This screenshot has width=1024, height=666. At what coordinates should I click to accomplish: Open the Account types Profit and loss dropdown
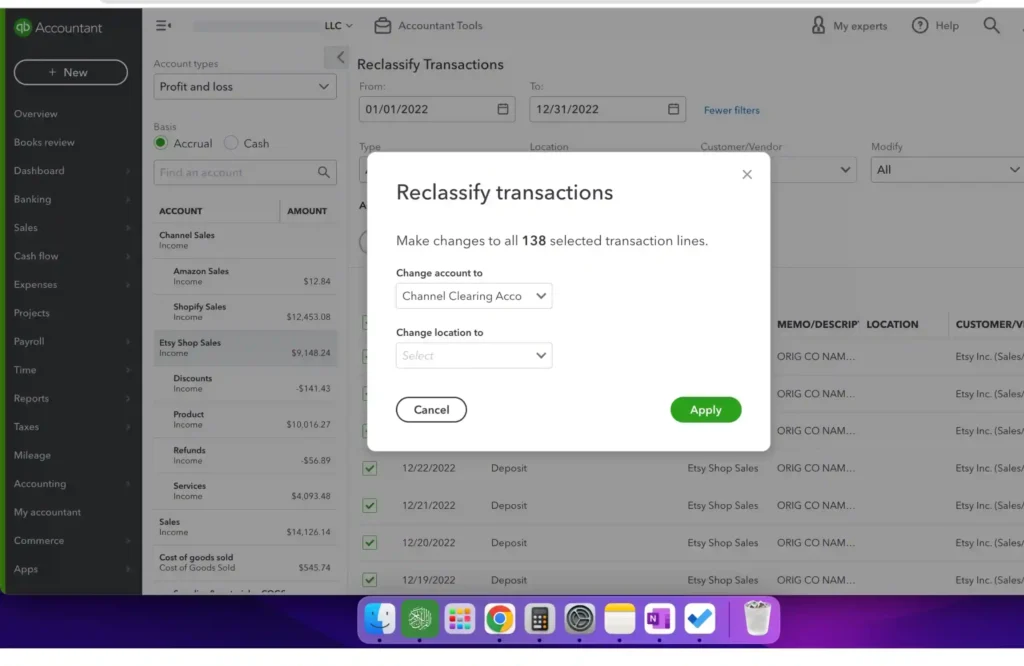245,87
